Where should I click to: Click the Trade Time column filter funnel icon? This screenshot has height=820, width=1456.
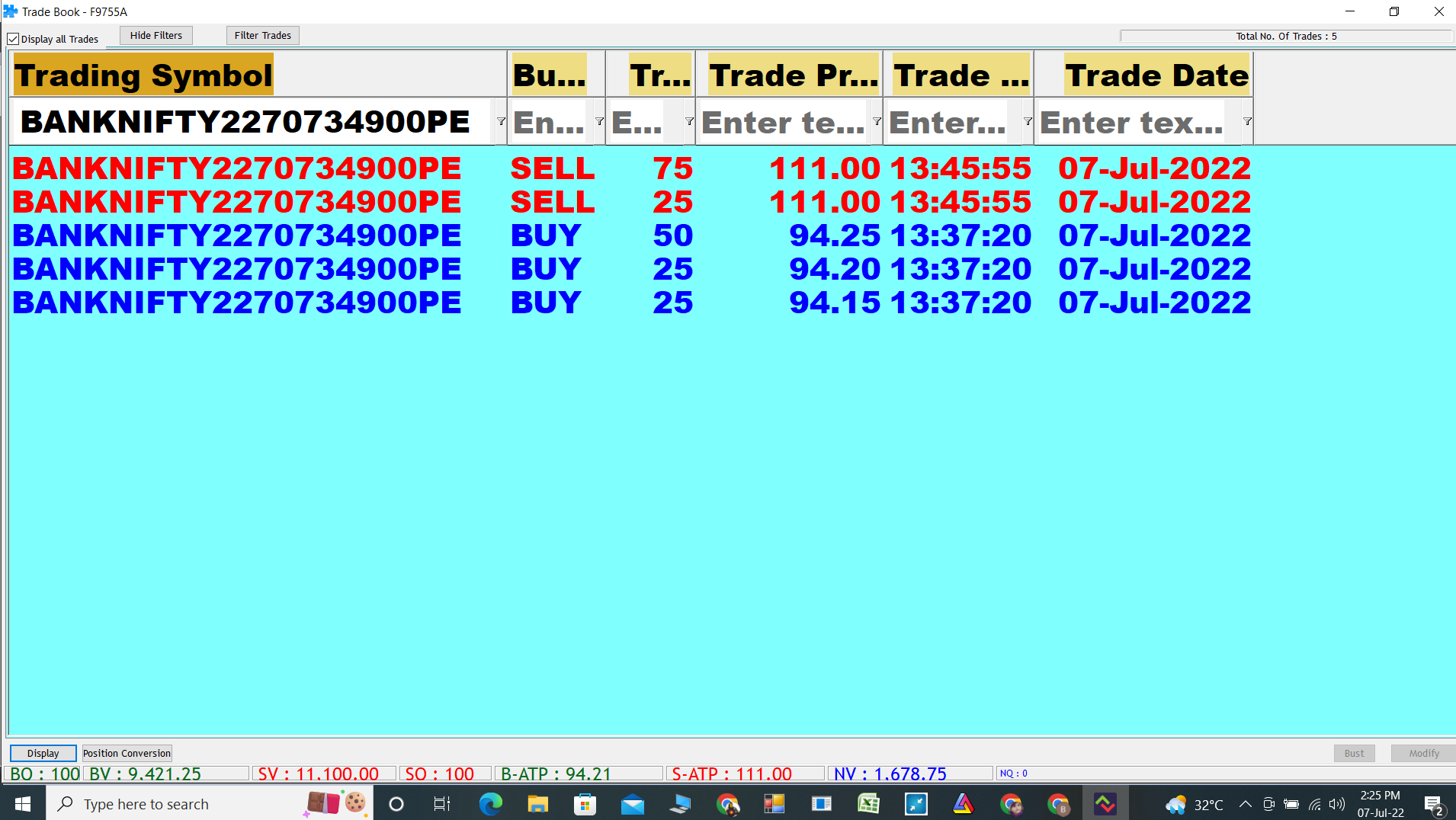pos(1028,122)
